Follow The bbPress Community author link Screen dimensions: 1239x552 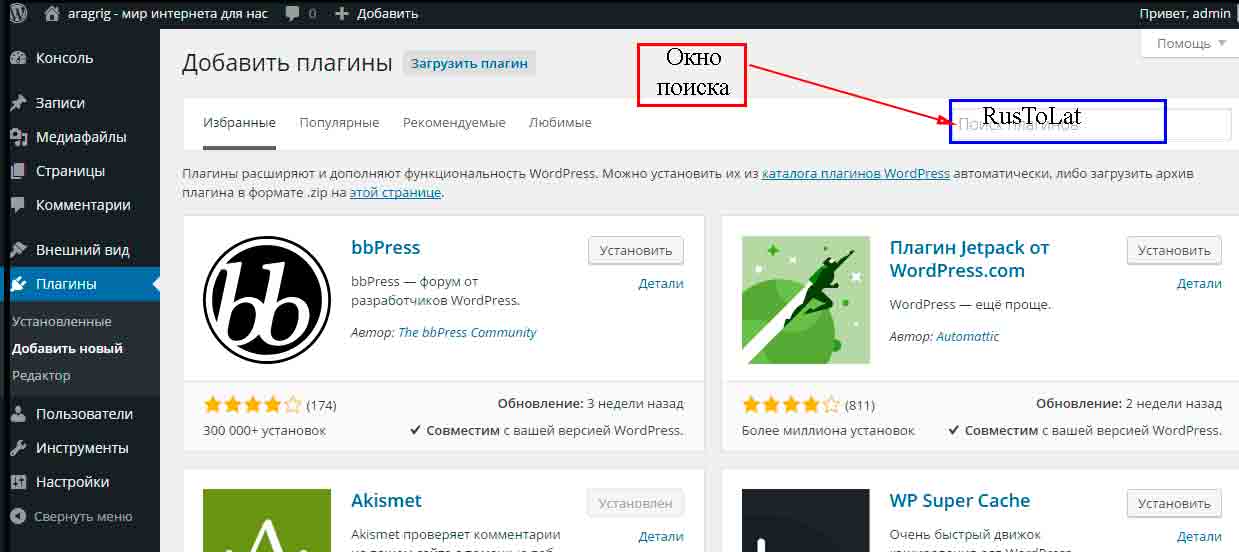(x=467, y=333)
